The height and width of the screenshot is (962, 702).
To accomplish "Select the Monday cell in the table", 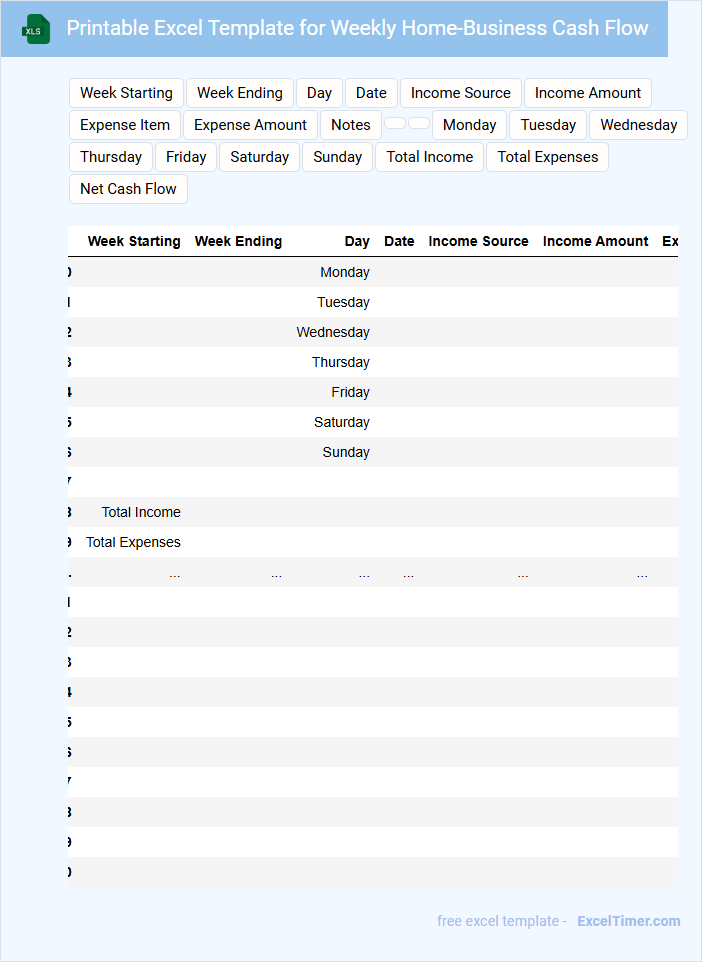I will point(345,272).
